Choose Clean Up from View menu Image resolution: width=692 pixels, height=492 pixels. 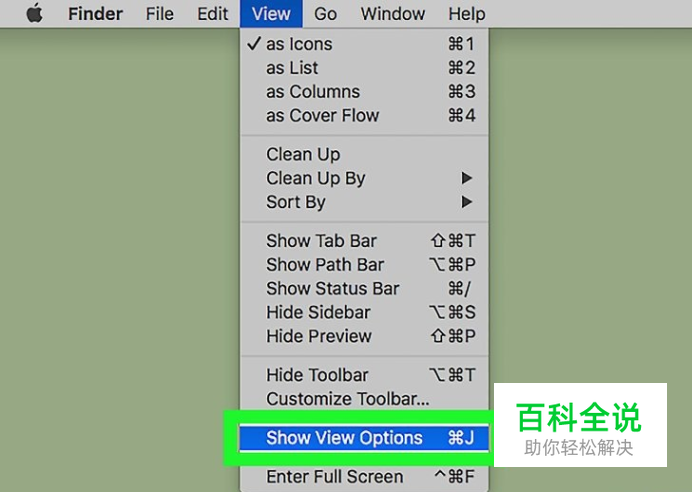click(x=364, y=154)
